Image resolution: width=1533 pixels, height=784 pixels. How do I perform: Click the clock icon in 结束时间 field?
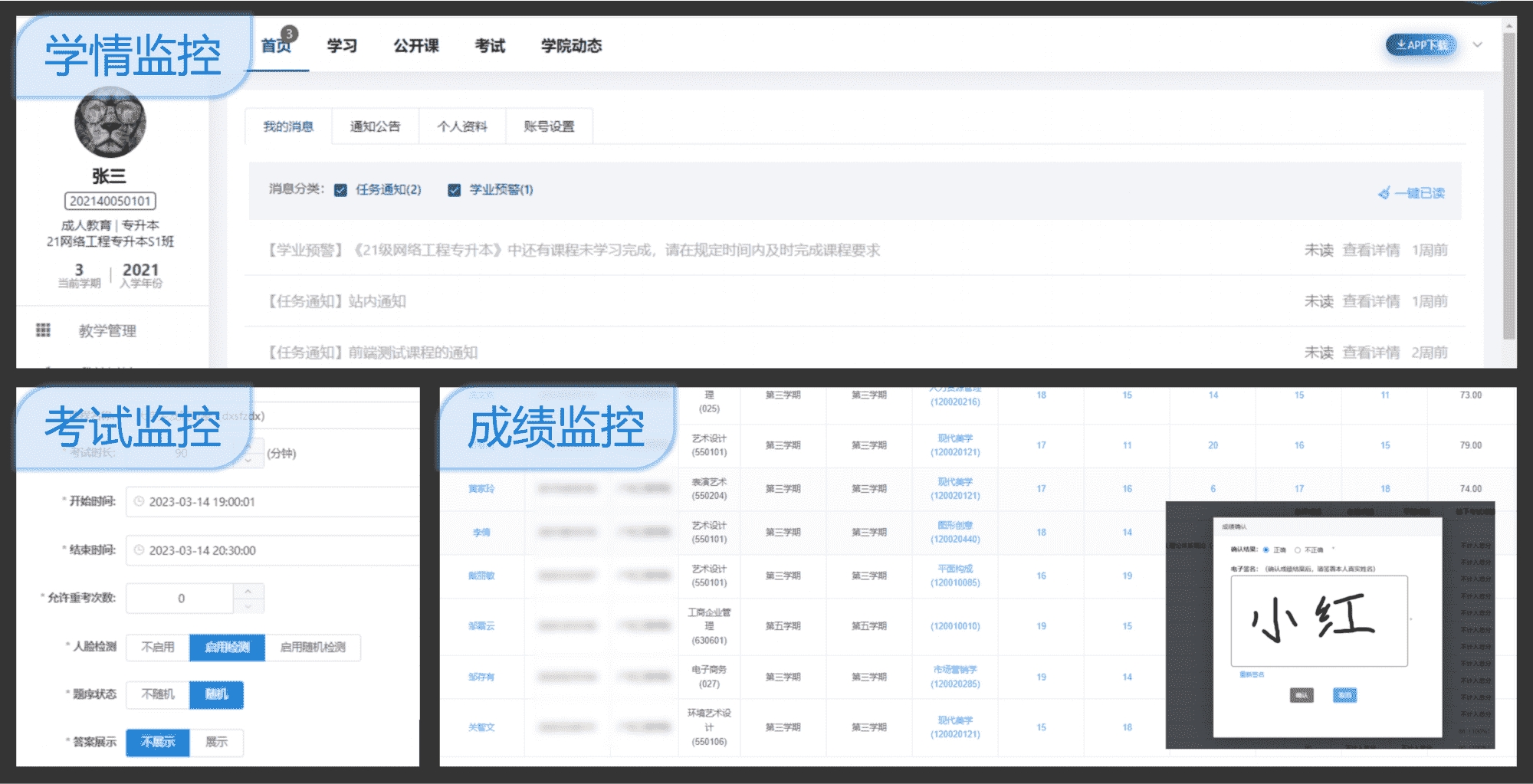click(139, 550)
